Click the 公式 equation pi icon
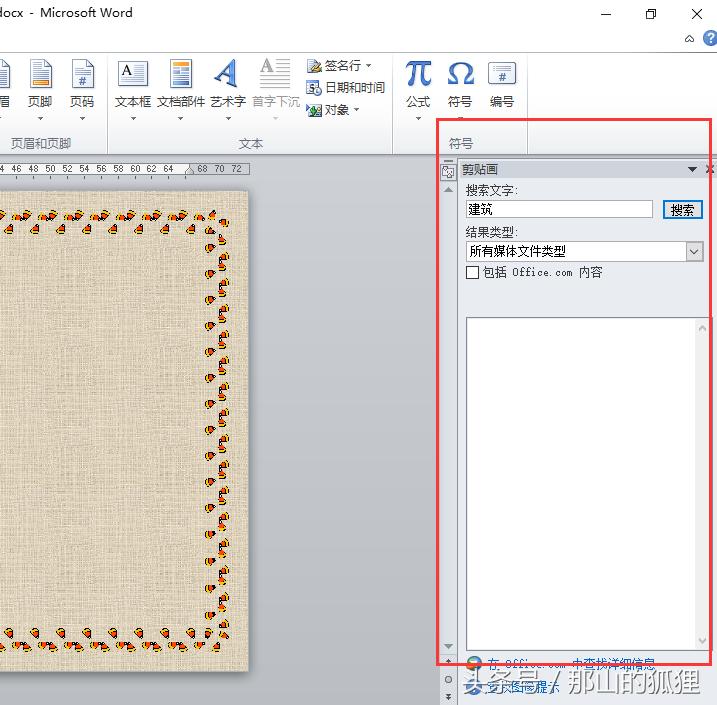The width and height of the screenshot is (717, 705). (418, 84)
